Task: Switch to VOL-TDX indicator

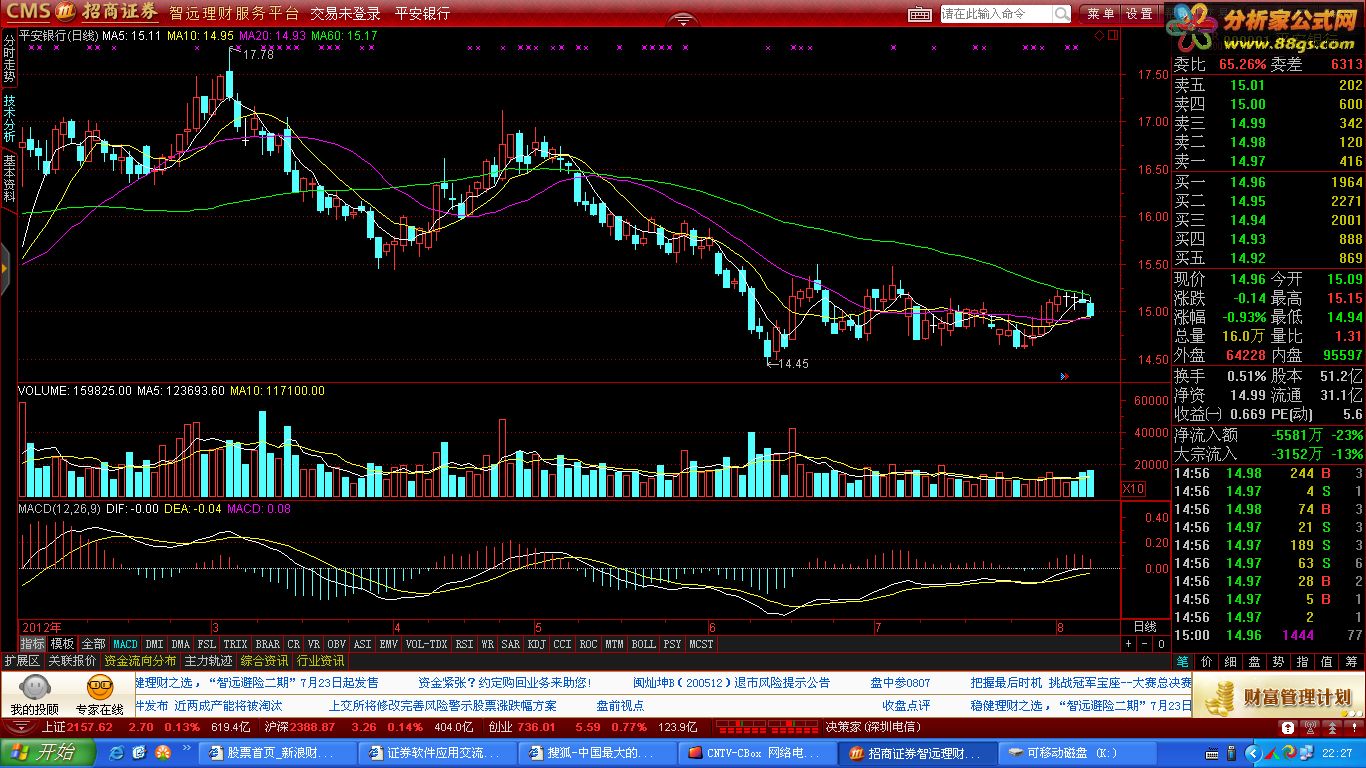Action: (x=427, y=644)
